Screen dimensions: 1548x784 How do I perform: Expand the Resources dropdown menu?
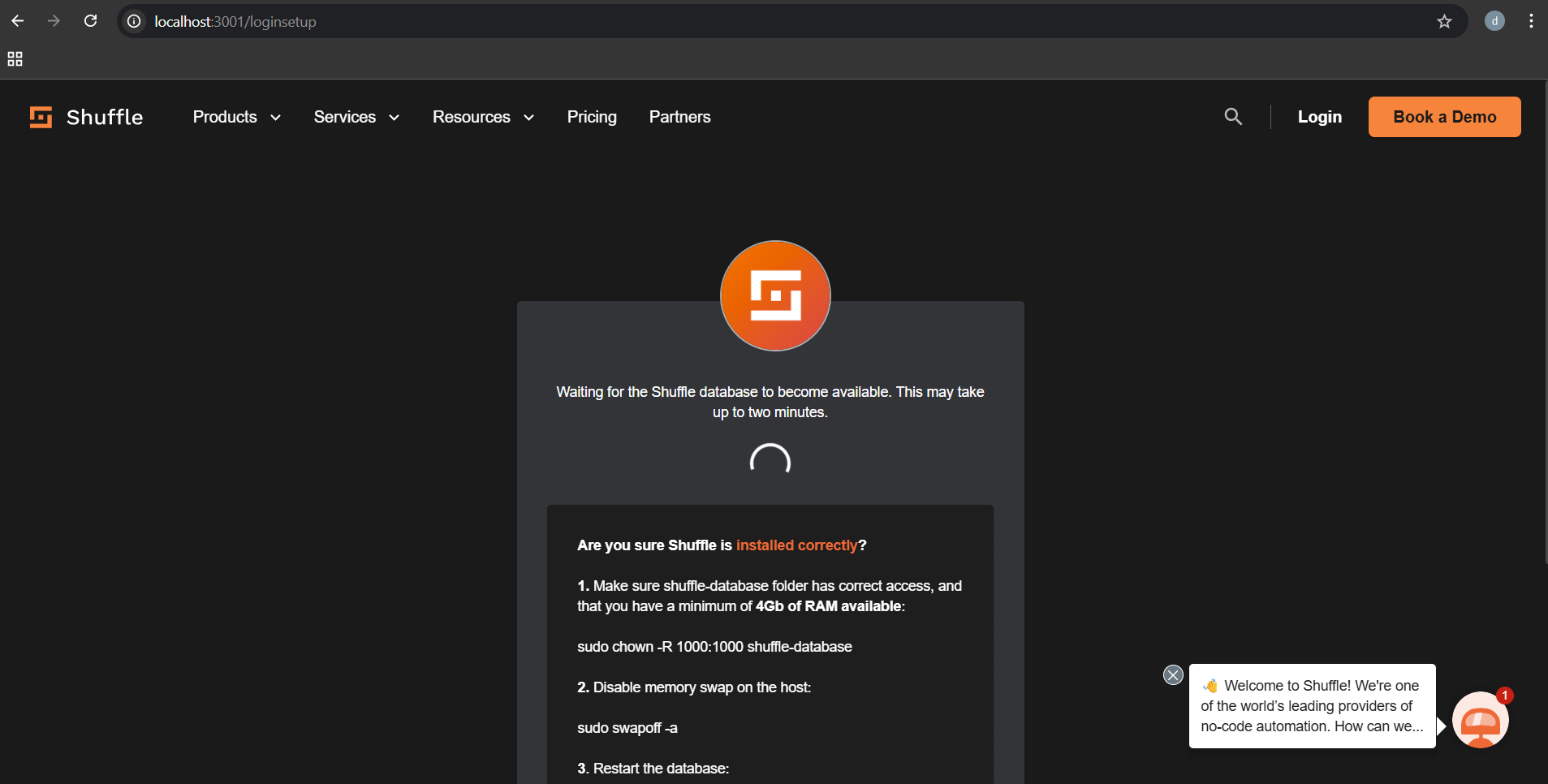[483, 117]
